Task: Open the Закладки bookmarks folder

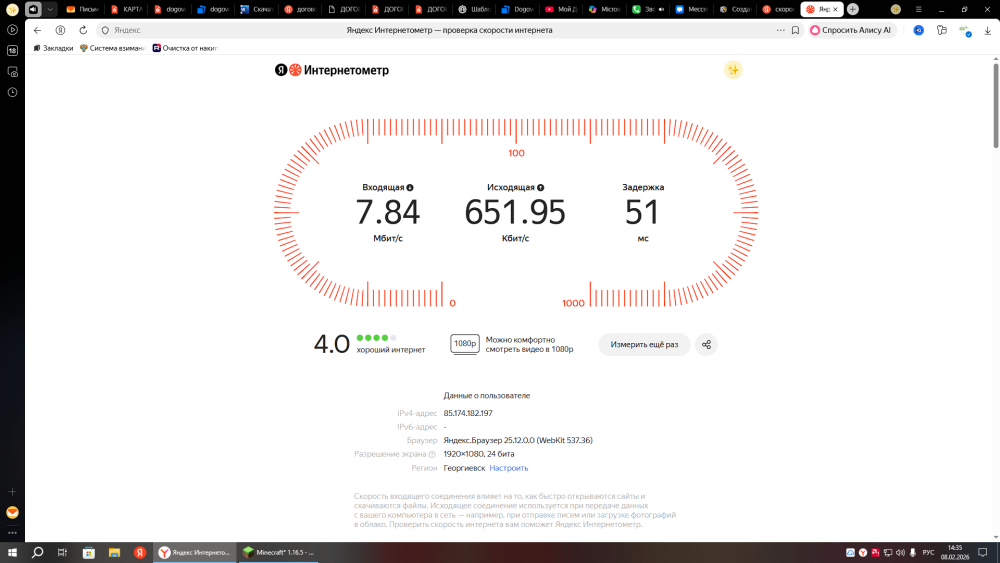Action: click(x=53, y=48)
